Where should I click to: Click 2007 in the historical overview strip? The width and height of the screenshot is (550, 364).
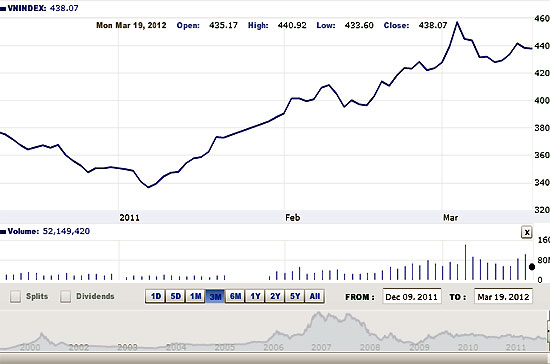321,347
